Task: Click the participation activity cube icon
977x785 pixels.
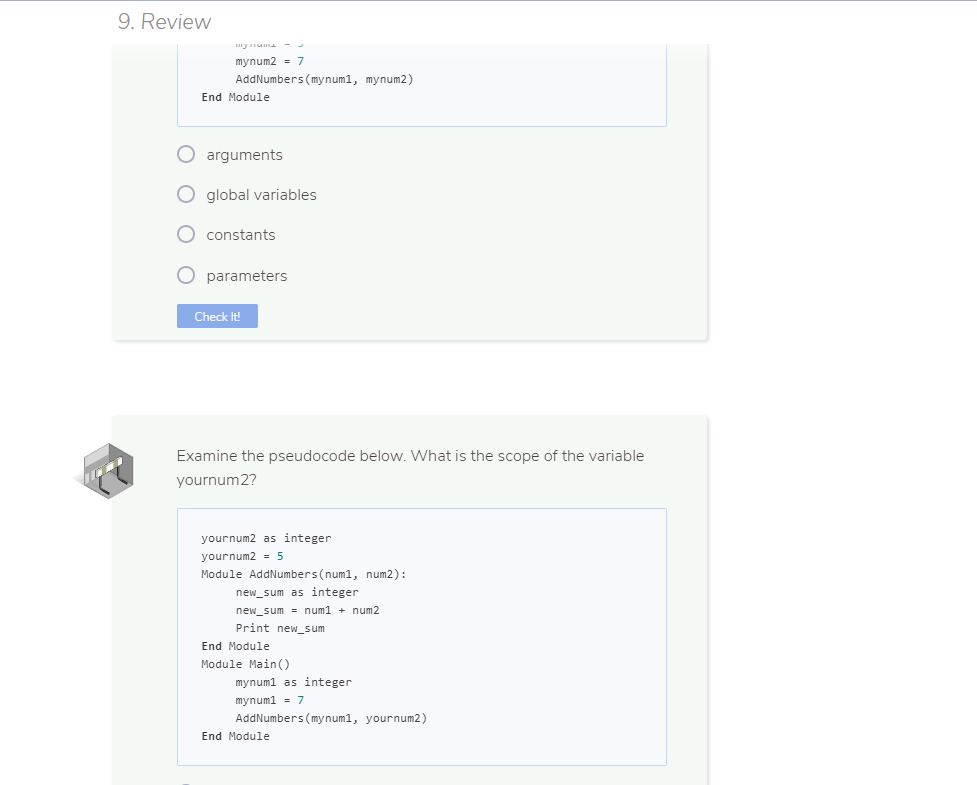Action: click(x=104, y=470)
